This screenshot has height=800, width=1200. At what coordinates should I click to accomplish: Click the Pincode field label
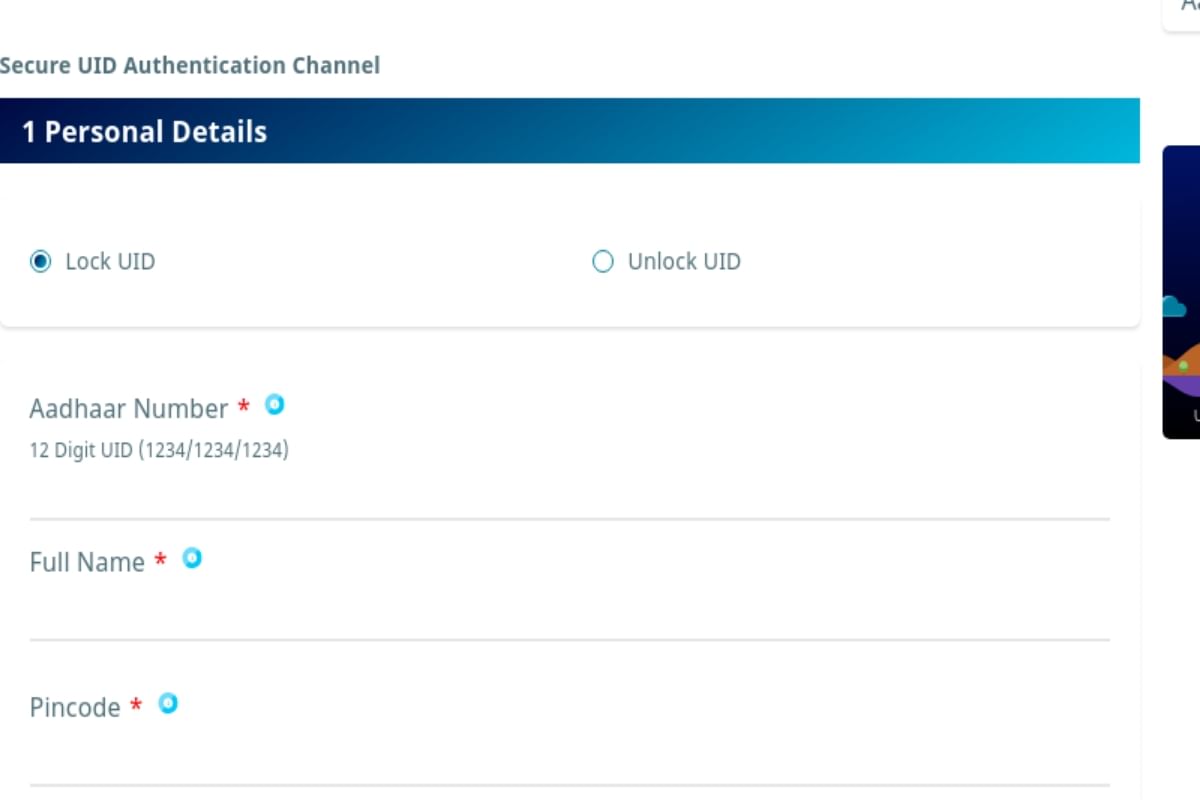pos(75,708)
